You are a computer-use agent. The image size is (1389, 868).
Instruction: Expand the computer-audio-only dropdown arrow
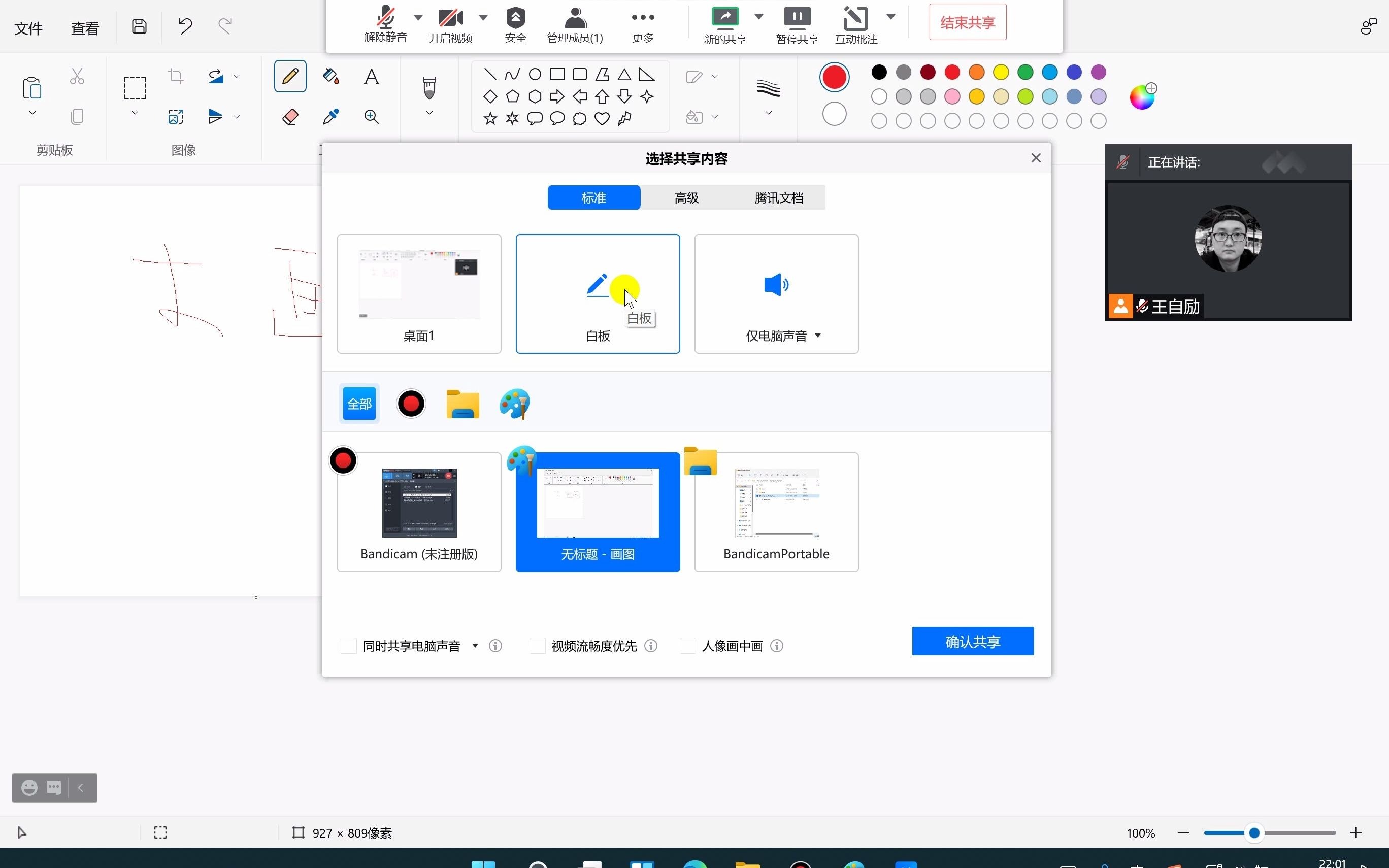click(818, 336)
